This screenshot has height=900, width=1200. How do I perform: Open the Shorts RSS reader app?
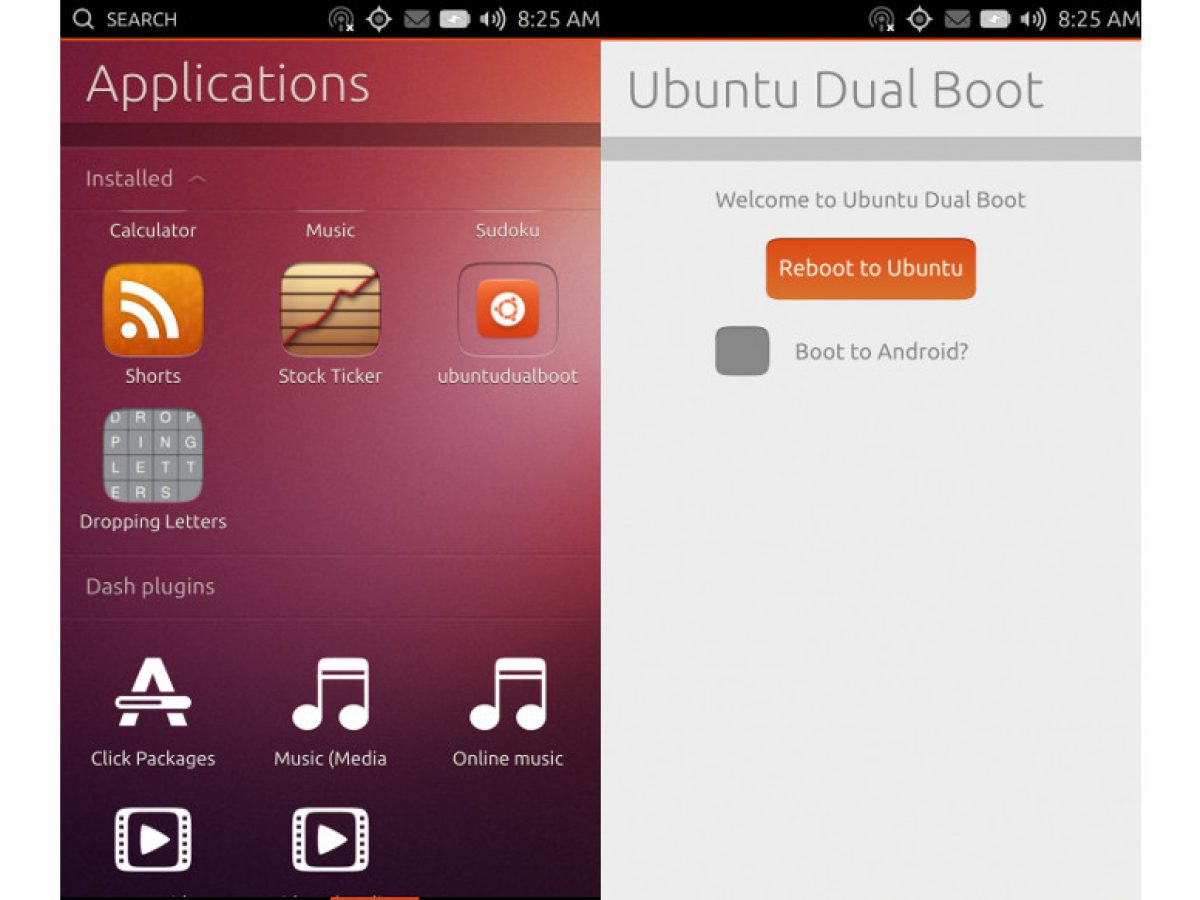pos(153,310)
